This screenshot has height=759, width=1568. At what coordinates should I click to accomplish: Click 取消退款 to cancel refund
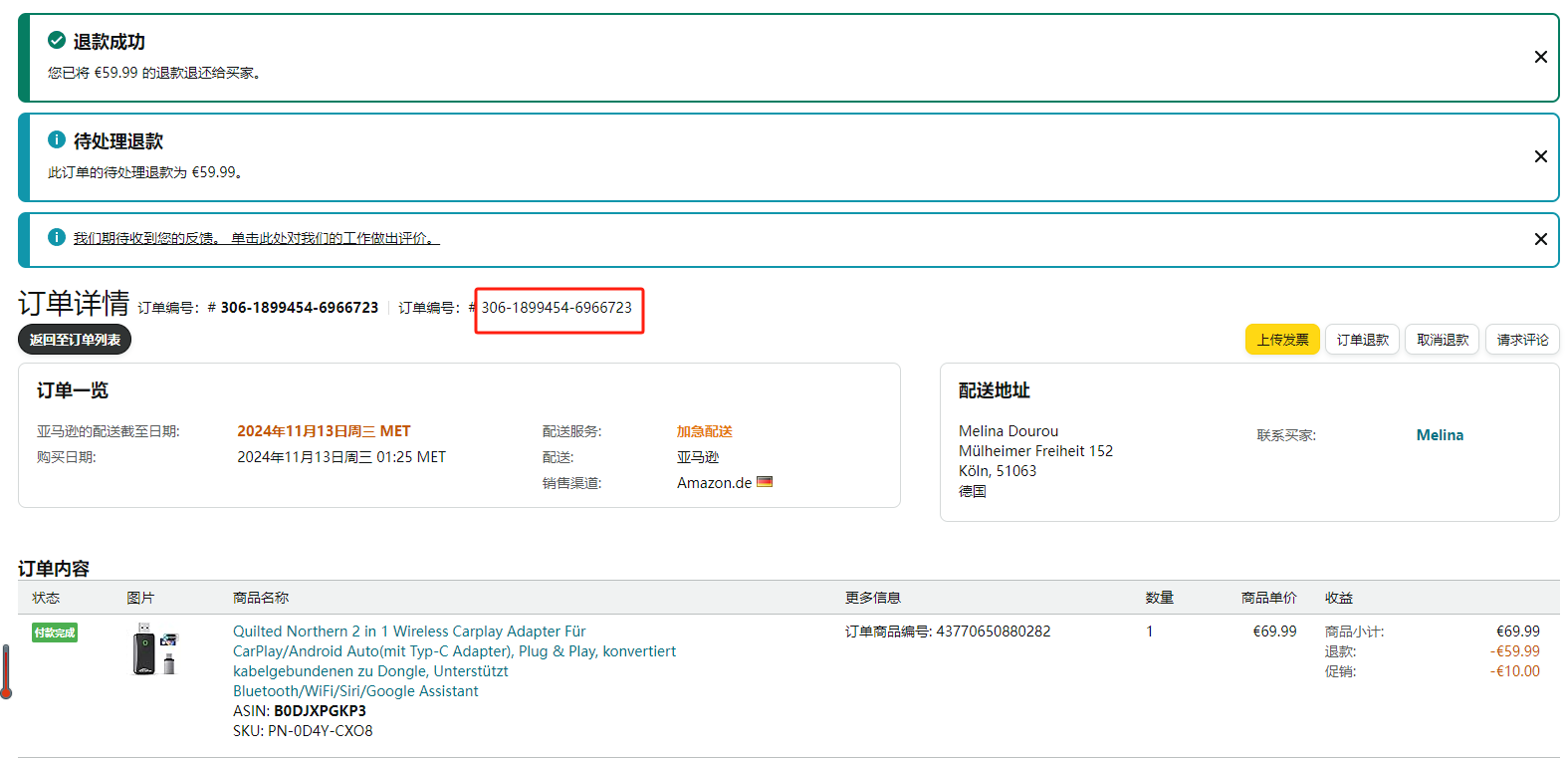click(1442, 340)
